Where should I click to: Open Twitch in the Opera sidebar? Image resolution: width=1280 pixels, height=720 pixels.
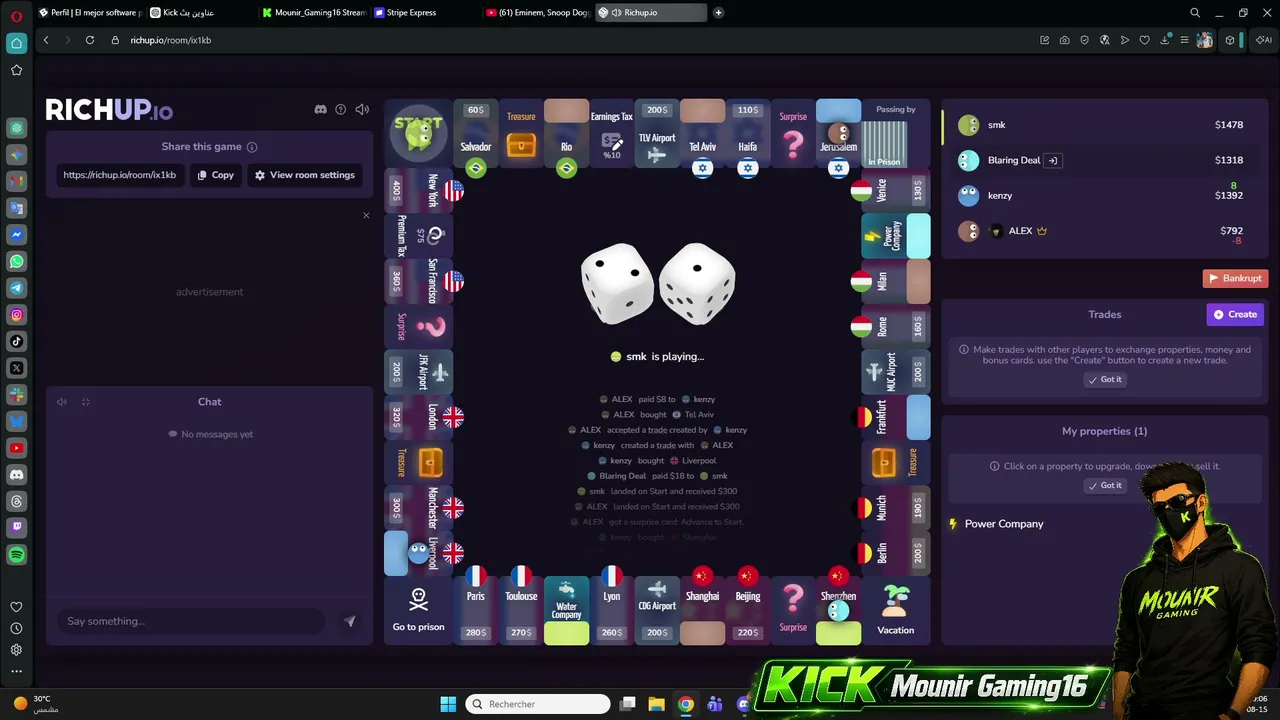(17, 527)
